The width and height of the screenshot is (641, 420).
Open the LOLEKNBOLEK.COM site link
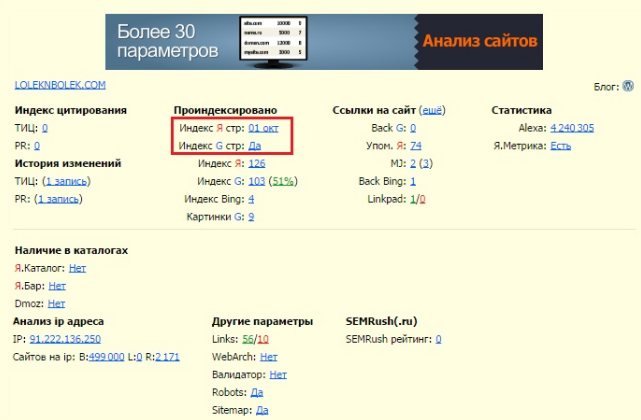[x=60, y=85]
